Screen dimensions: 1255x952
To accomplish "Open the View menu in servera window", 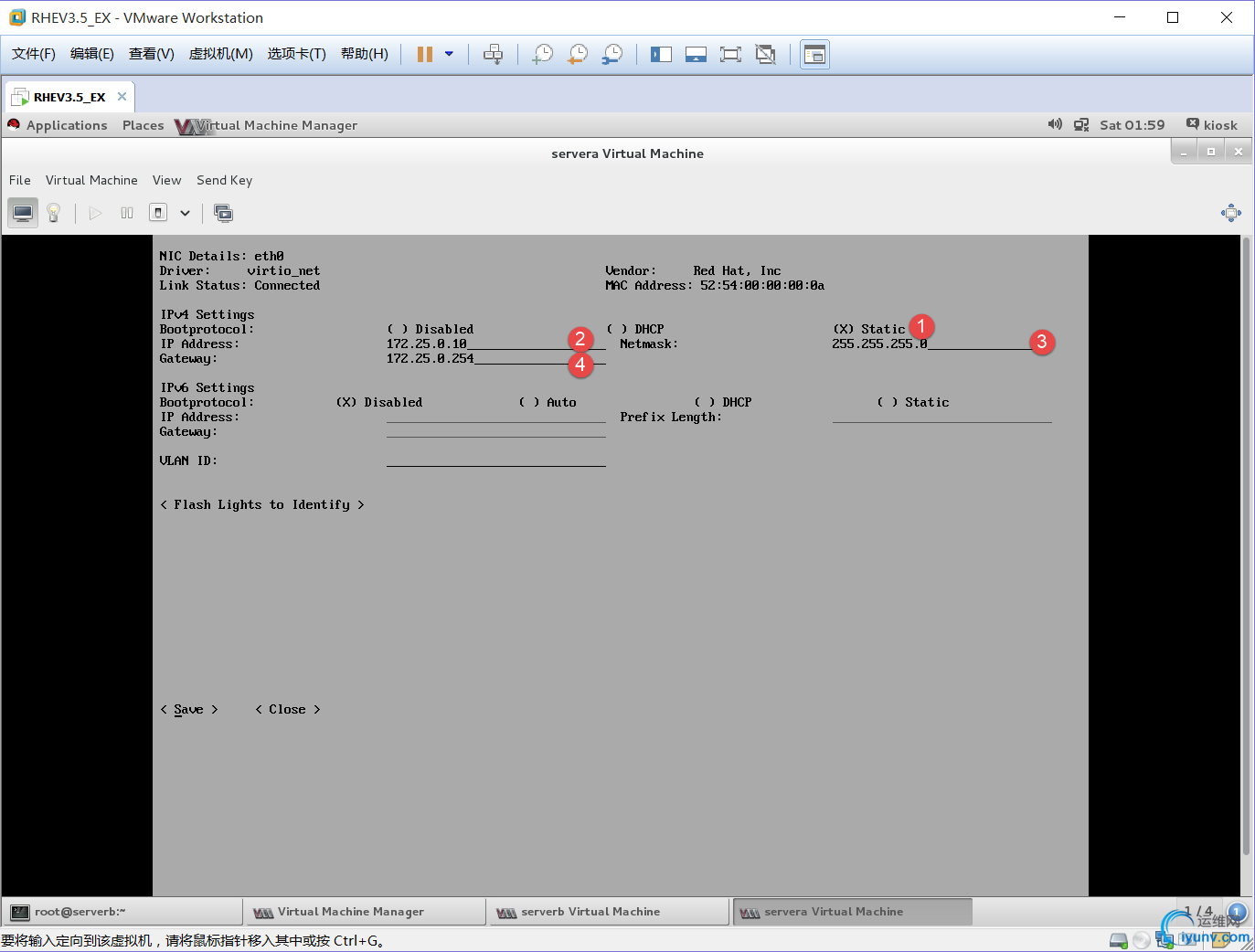I will click(x=166, y=180).
